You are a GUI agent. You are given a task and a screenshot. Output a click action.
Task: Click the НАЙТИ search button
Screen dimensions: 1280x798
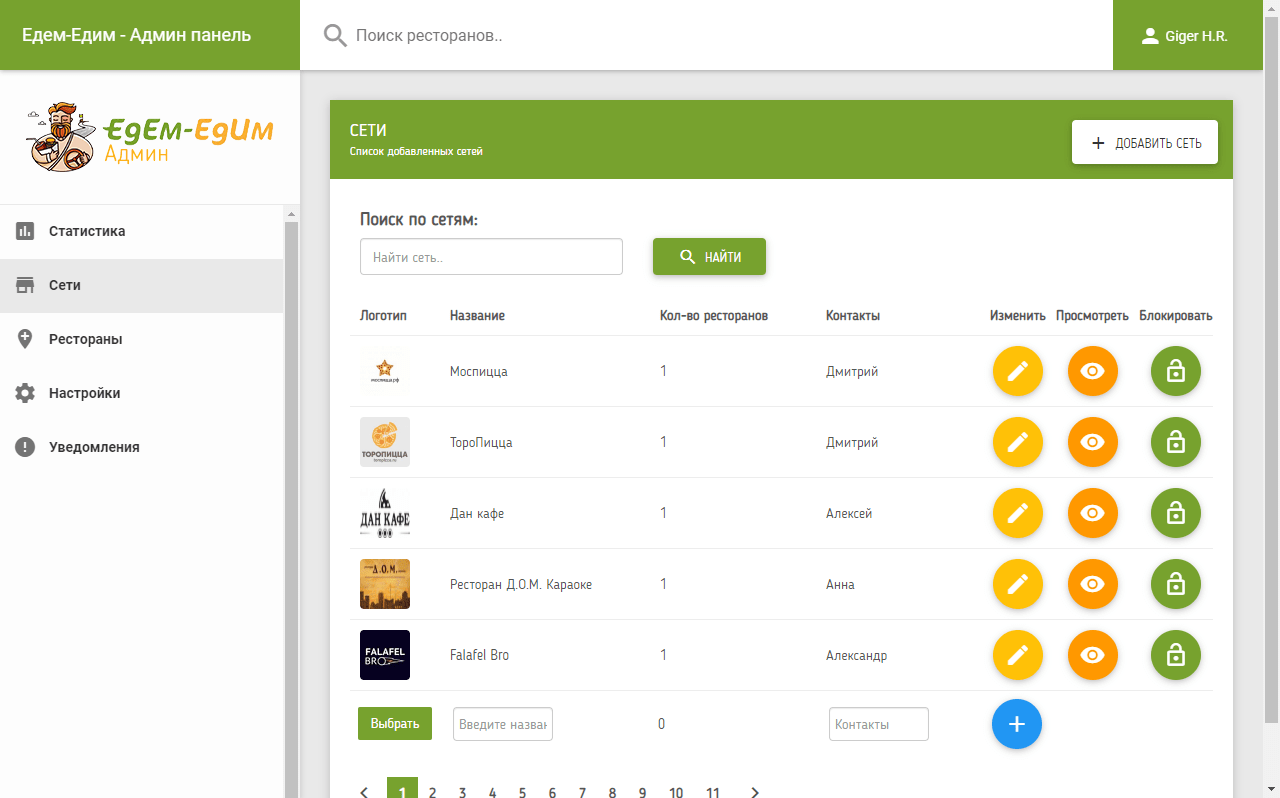coord(709,256)
